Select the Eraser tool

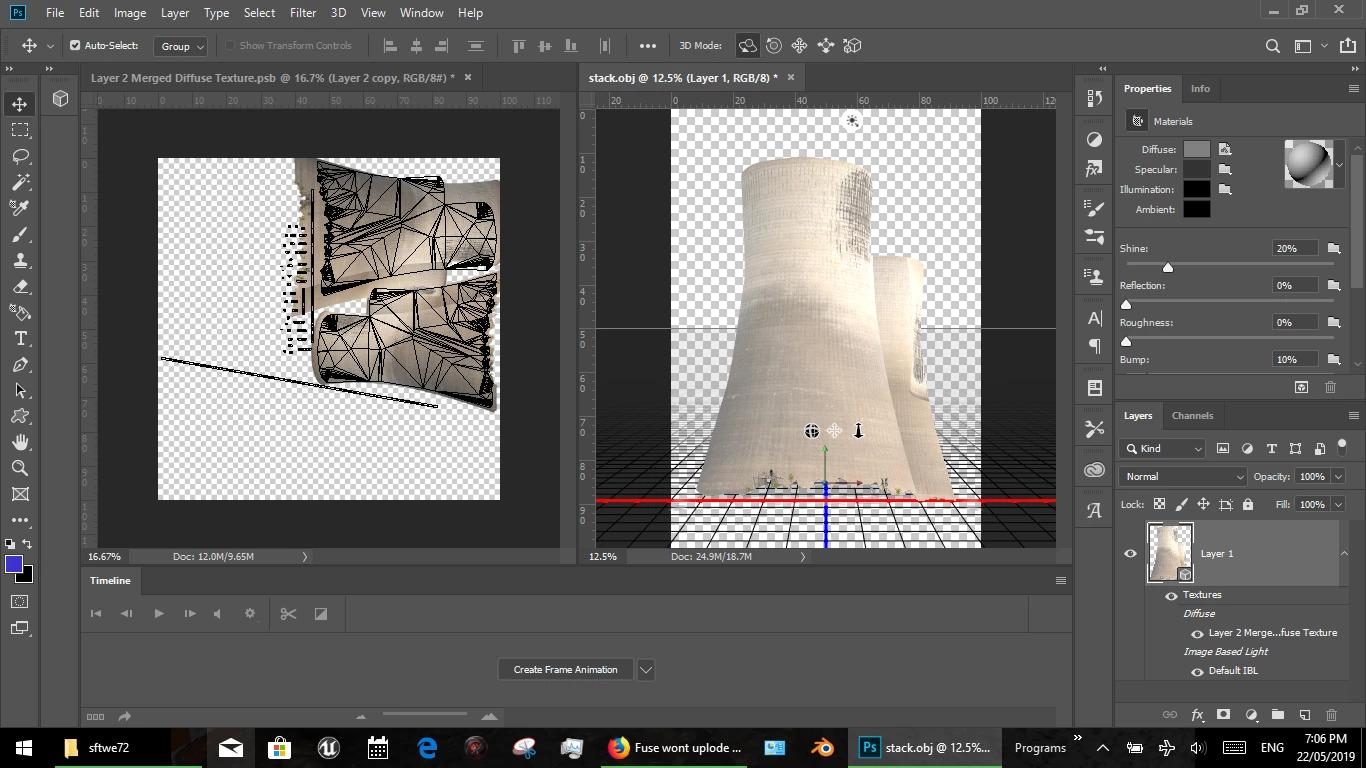point(20,286)
